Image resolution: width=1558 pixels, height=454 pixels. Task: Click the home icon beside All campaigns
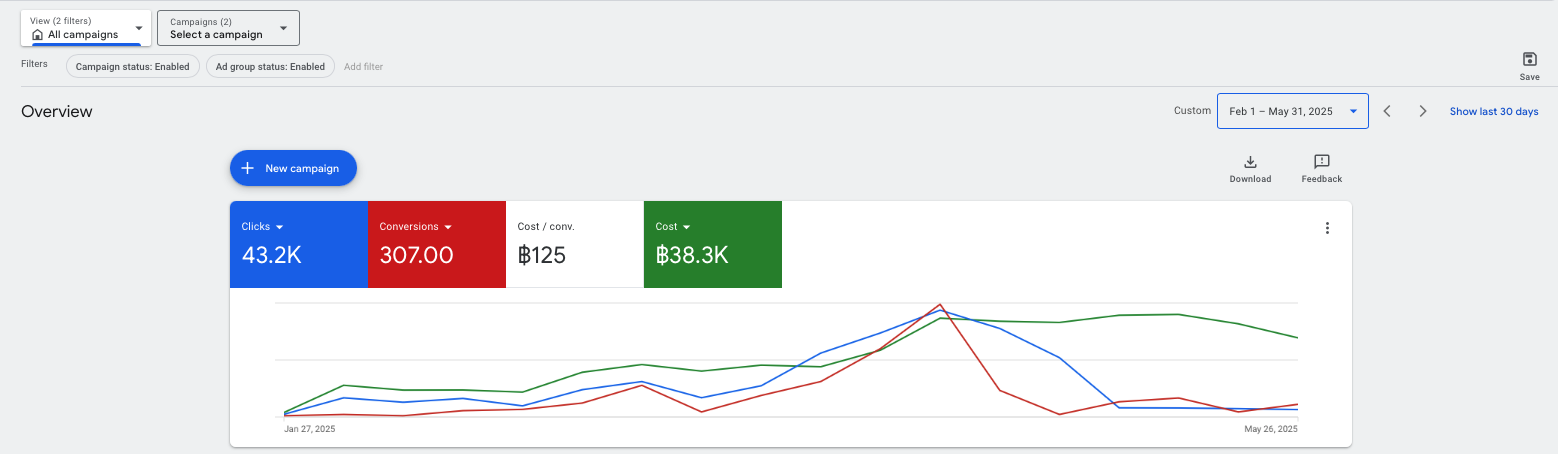[38, 34]
